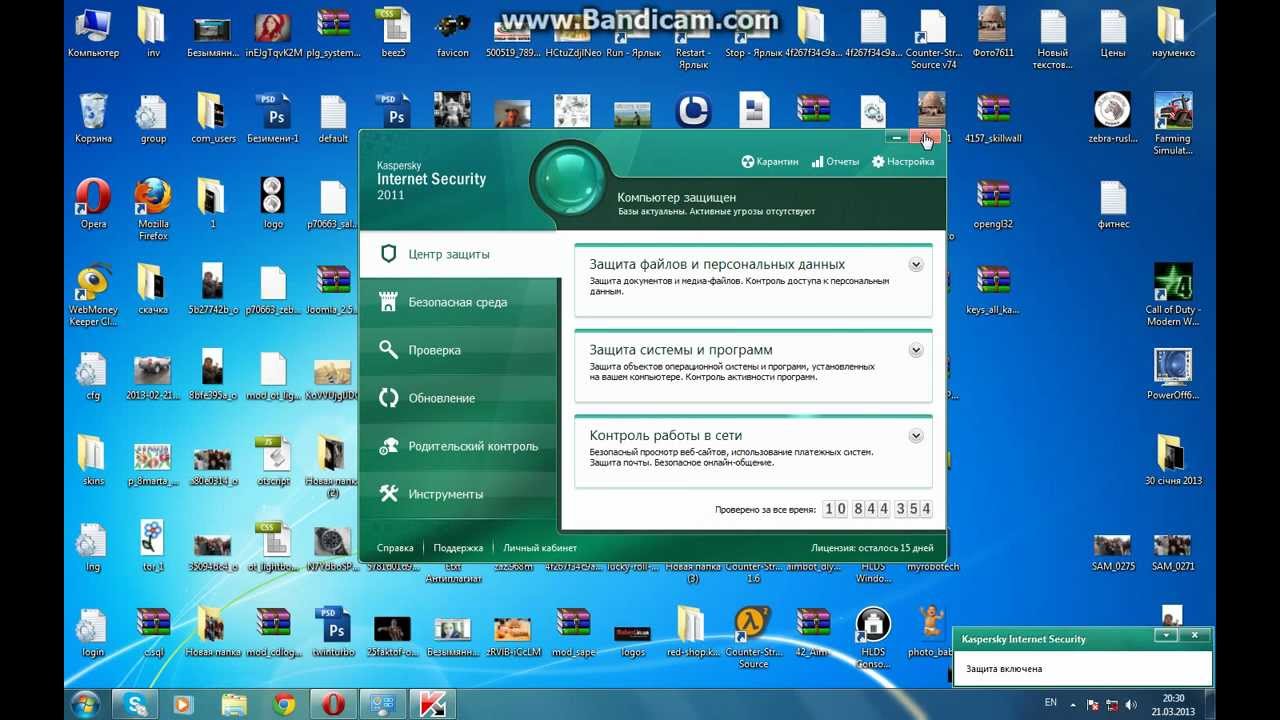Image resolution: width=1280 pixels, height=720 pixels.
Task: Open Google Chrome from taskbar
Action: tap(283, 704)
